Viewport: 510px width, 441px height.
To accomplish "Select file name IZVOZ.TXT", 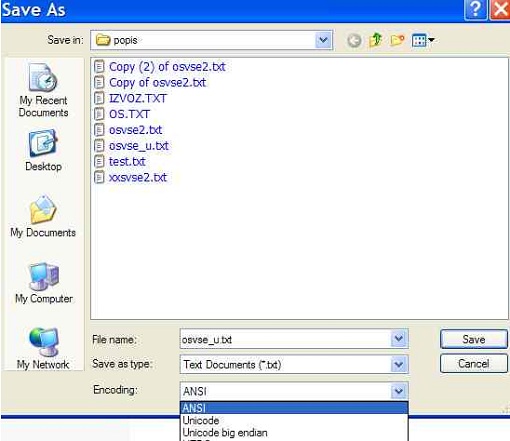I will [138, 98].
